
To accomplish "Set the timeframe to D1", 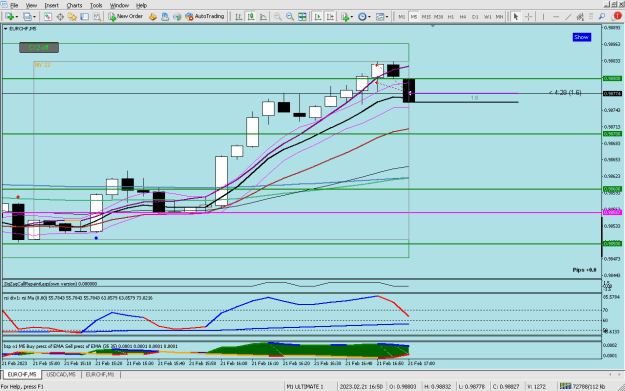I will point(475,17).
